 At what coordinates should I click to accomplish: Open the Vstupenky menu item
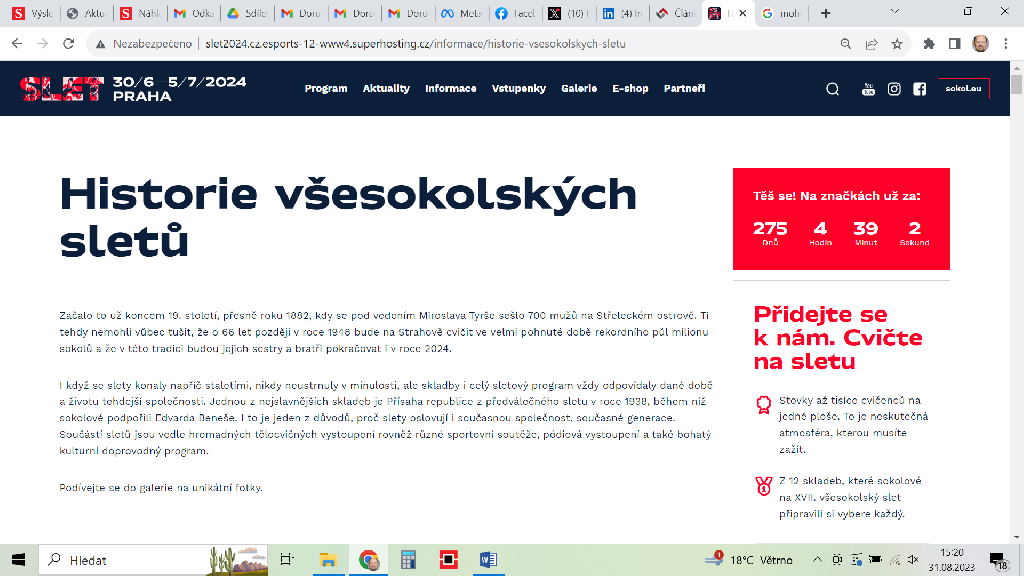click(519, 89)
